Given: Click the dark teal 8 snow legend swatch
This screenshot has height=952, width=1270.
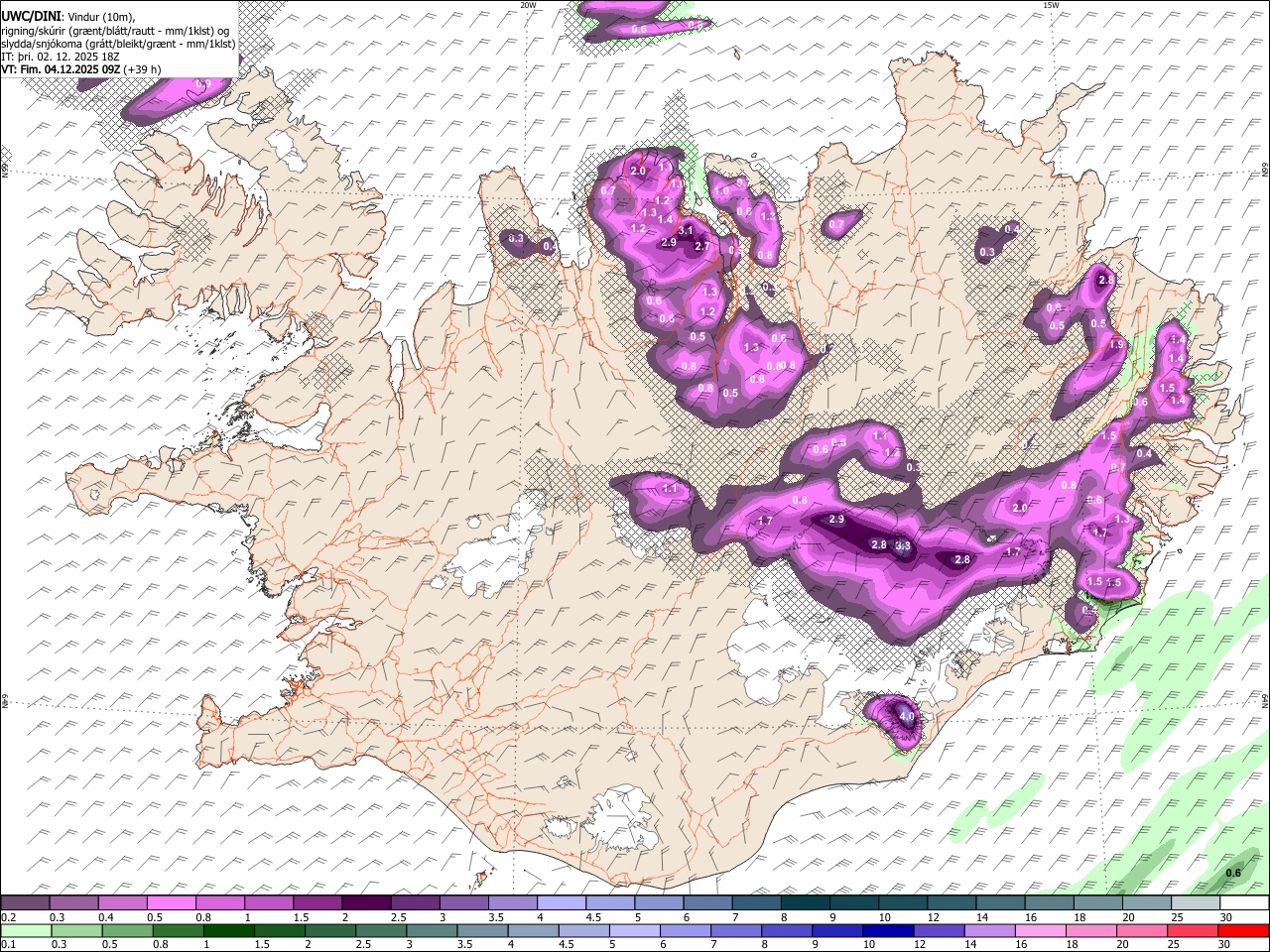Looking at the screenshot, I should coord(805,902).
